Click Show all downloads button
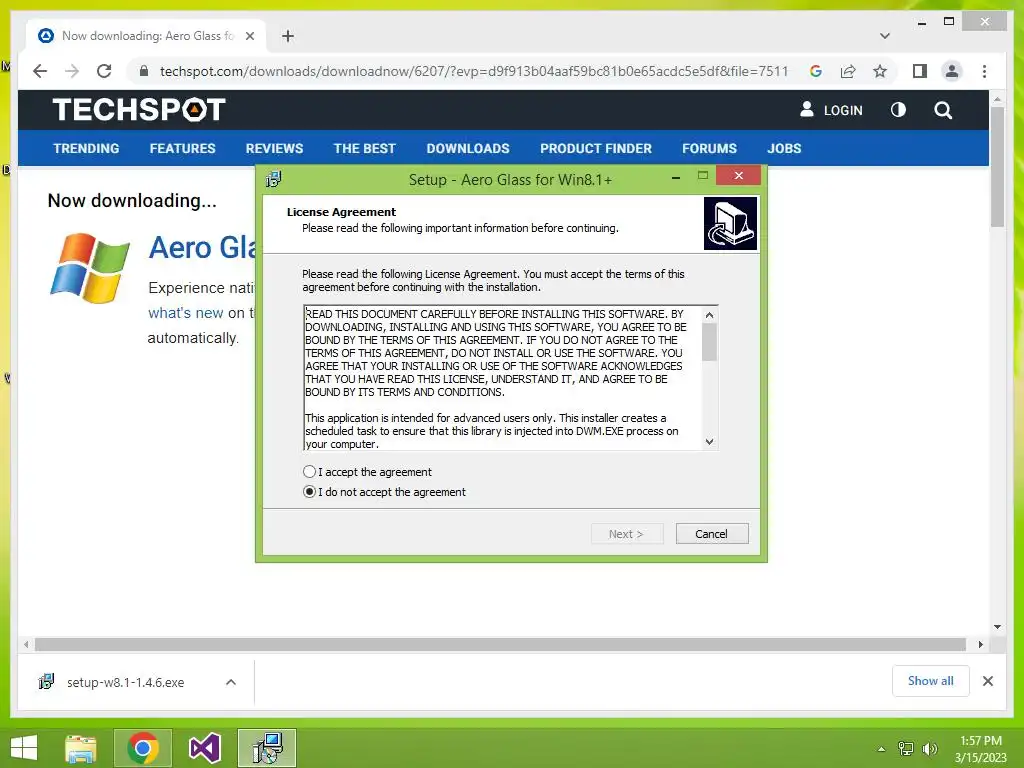This screenshot has height=768, width=1024. (931, 681)
